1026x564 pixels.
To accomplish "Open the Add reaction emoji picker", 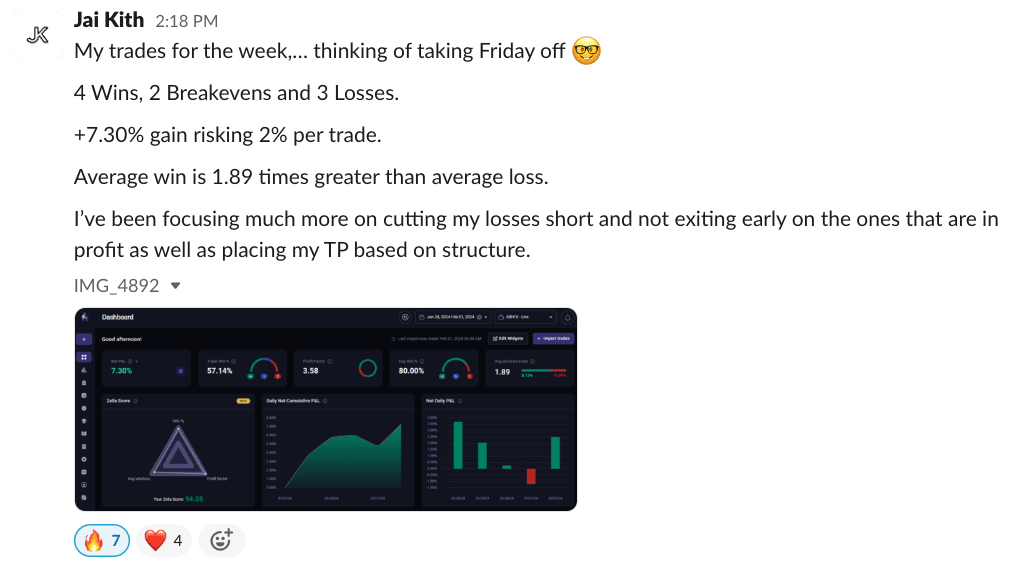I will [221, 541].
